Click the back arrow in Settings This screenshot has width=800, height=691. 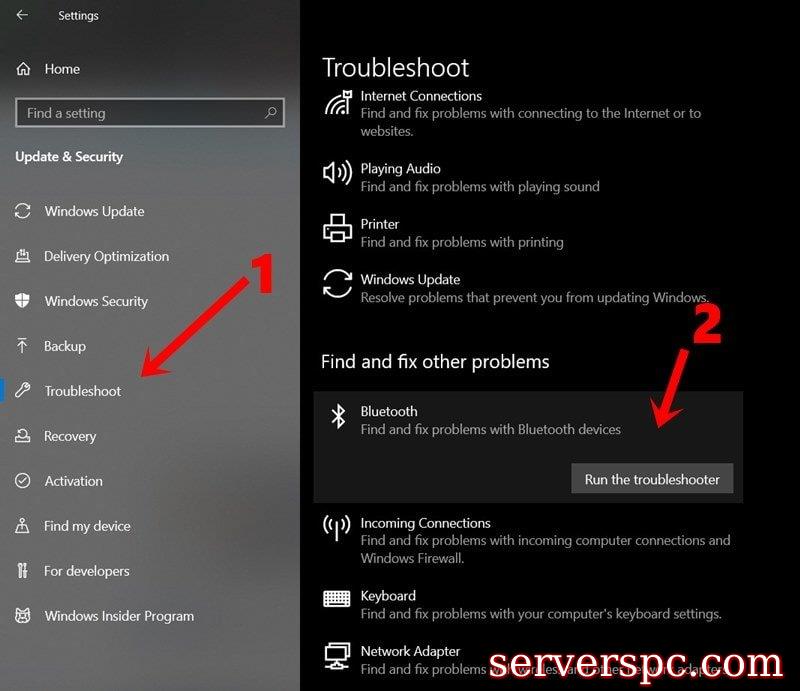(x=22, y=15)
